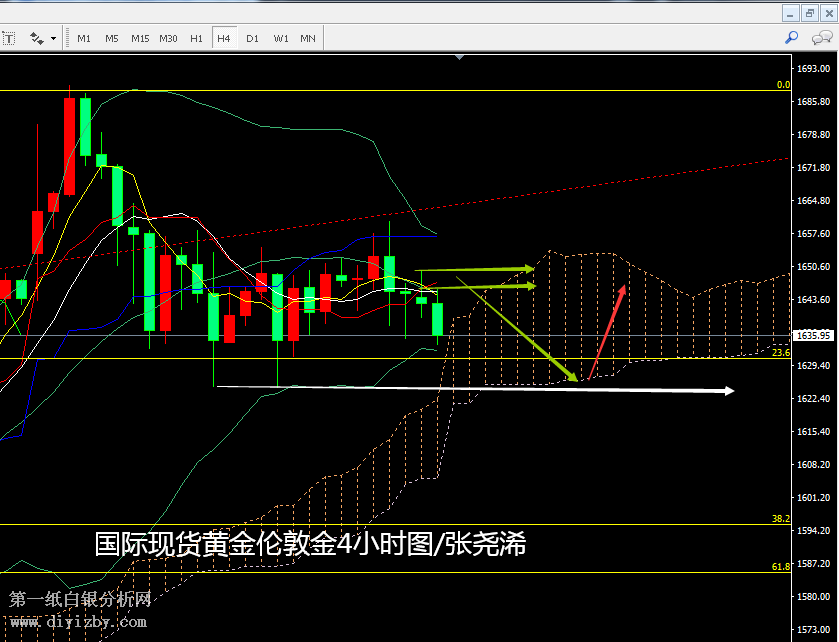Click the chart shift triangle marker
Image resolution: width=839 pixels, height=642 pixels.
[x=459, y=57]
